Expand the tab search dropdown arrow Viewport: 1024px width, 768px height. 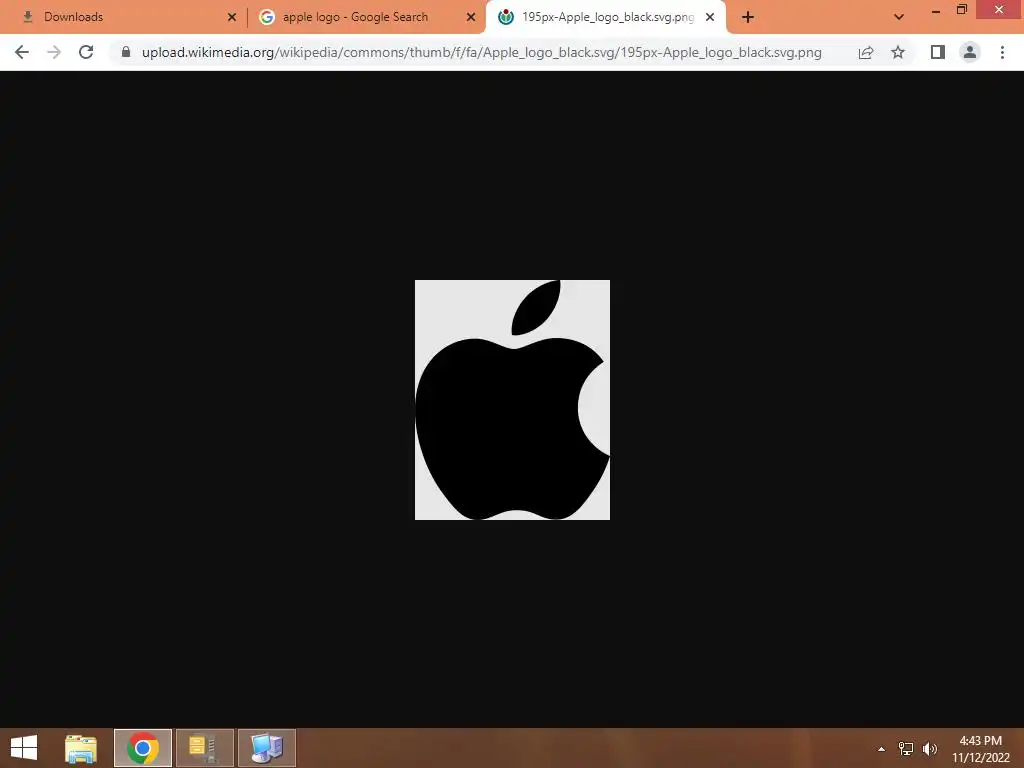899,18
